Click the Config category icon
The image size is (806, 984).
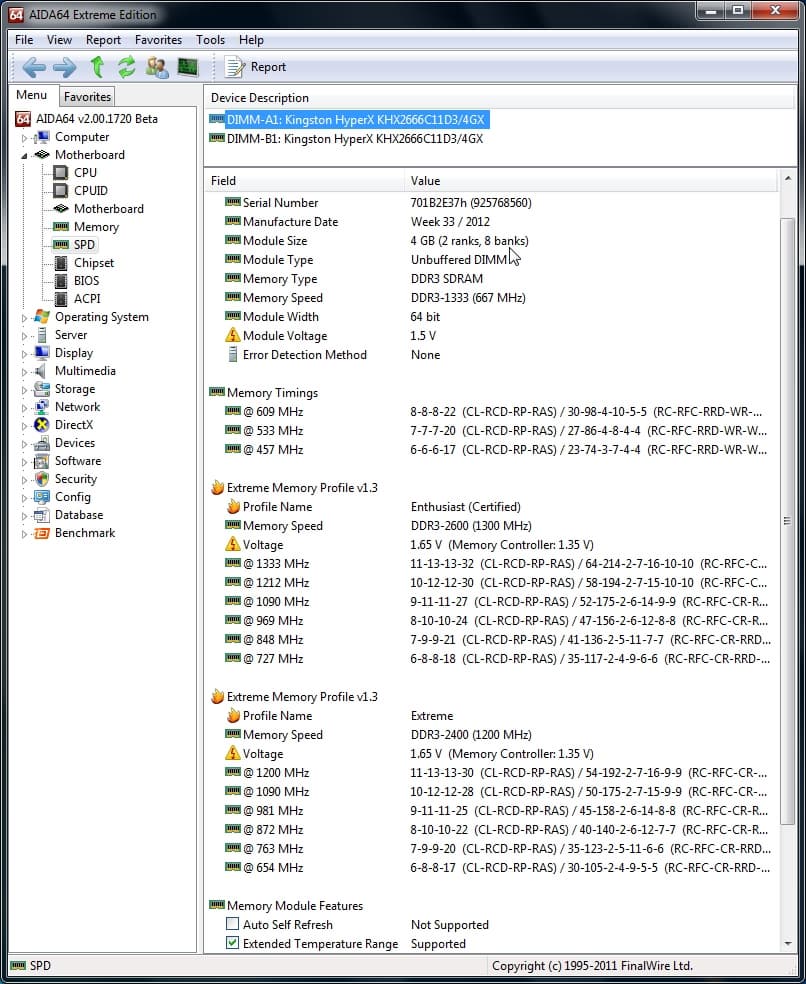pos(42,497)
